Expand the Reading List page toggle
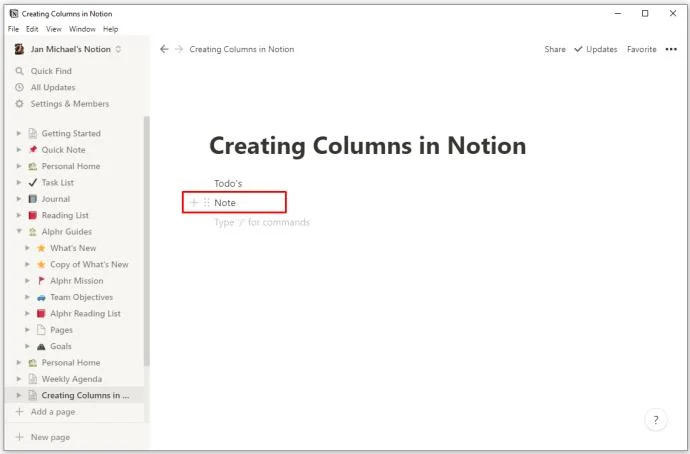This screenshot has width=690, height=454. (x=18, y=215)
